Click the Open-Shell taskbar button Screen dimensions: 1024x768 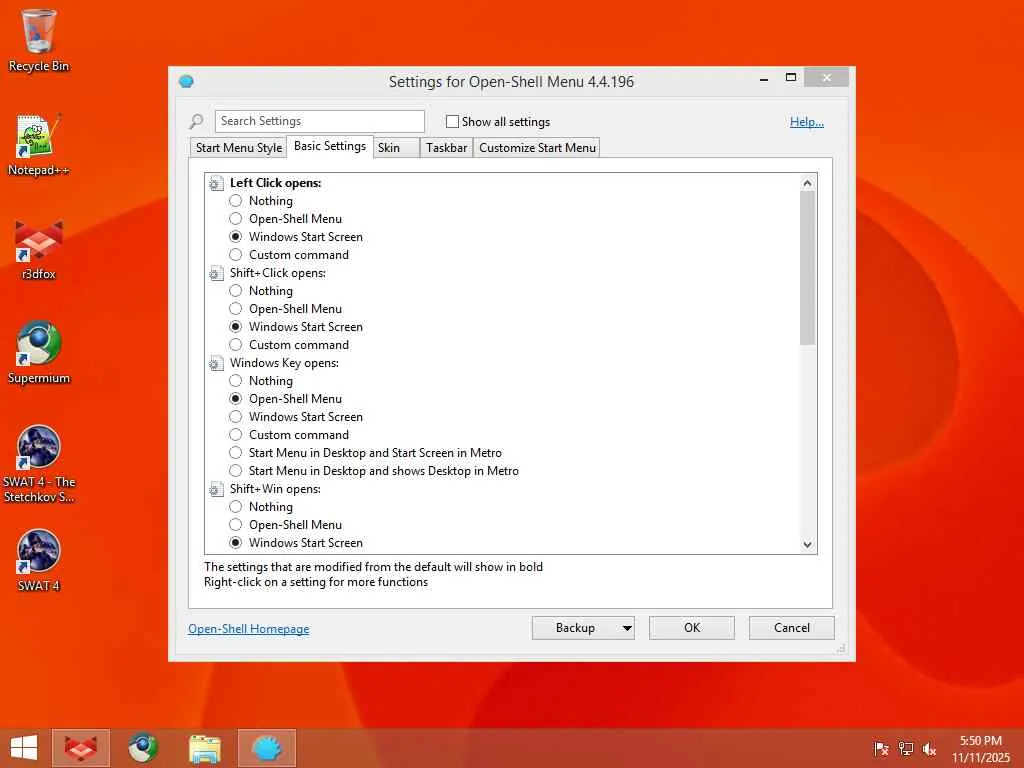(267, 748)
